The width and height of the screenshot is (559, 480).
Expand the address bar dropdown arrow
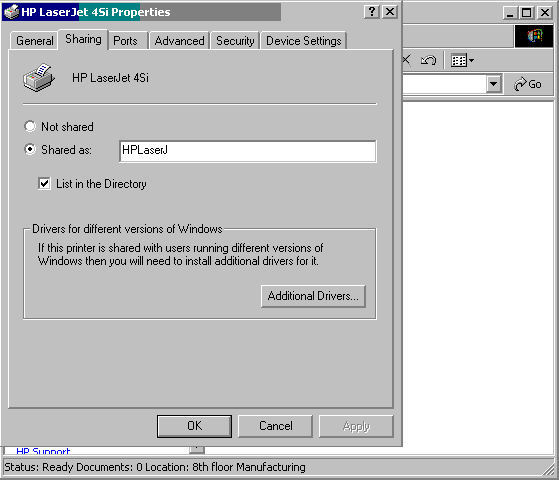(494, 84)
